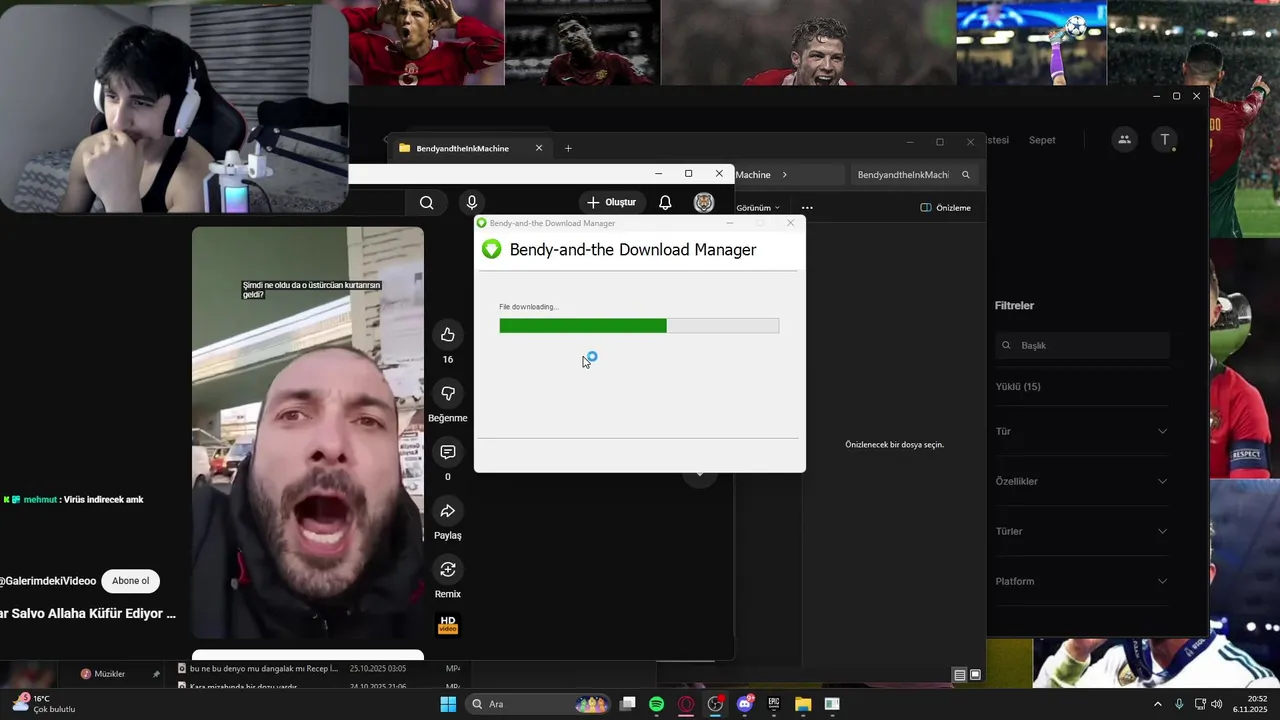This screenshot has width=1280, height=720.
Task: Click the weather widget showing 16°C
Action: (x=42, y=704)
